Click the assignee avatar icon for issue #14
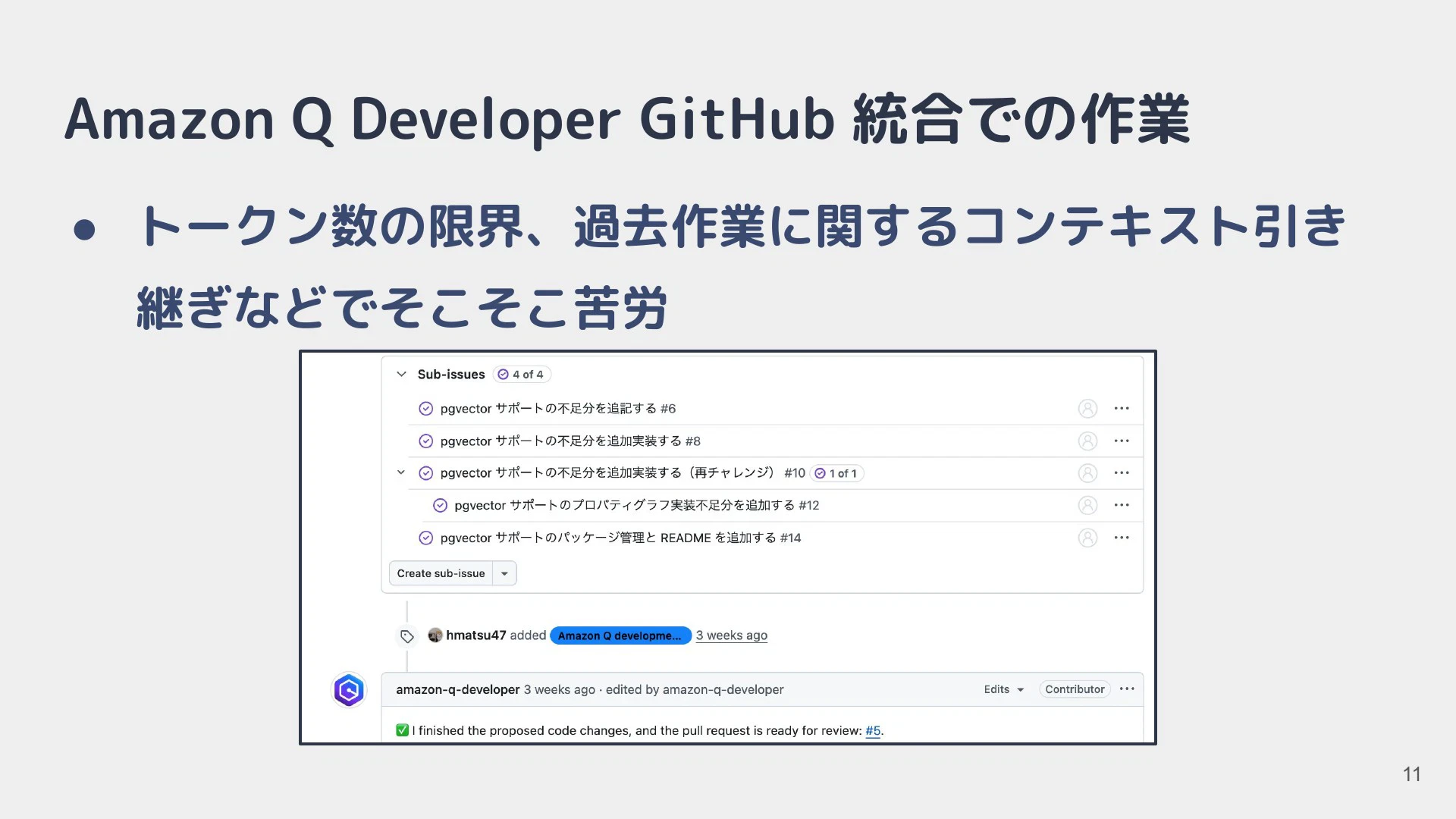 pos(1087,538)
